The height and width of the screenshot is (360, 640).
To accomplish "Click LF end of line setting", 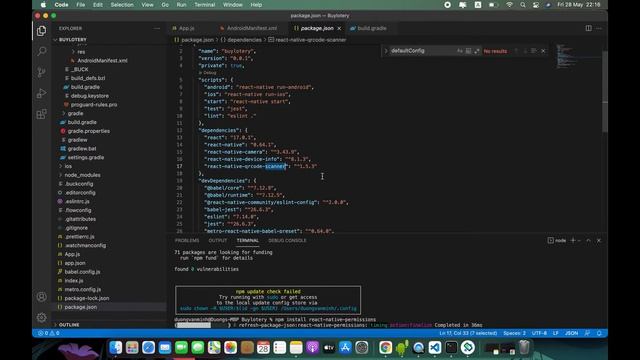I will [556, 333].
